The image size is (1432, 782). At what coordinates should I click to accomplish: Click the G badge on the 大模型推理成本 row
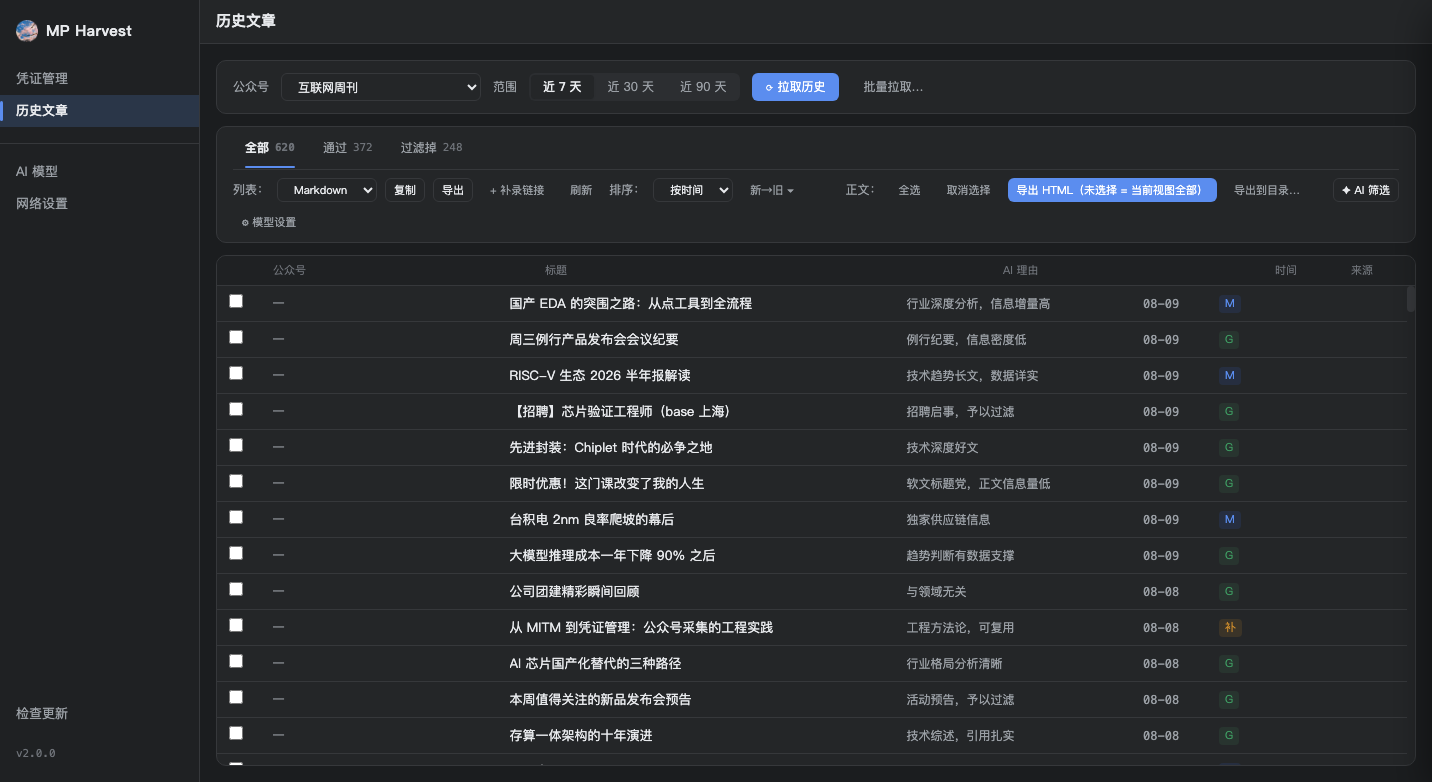click(1230, 556)
